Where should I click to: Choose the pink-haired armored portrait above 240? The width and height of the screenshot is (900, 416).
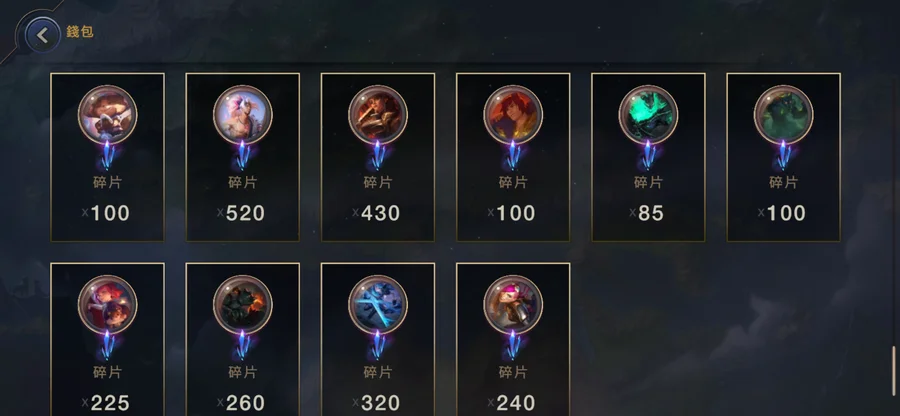click(513, 305)
